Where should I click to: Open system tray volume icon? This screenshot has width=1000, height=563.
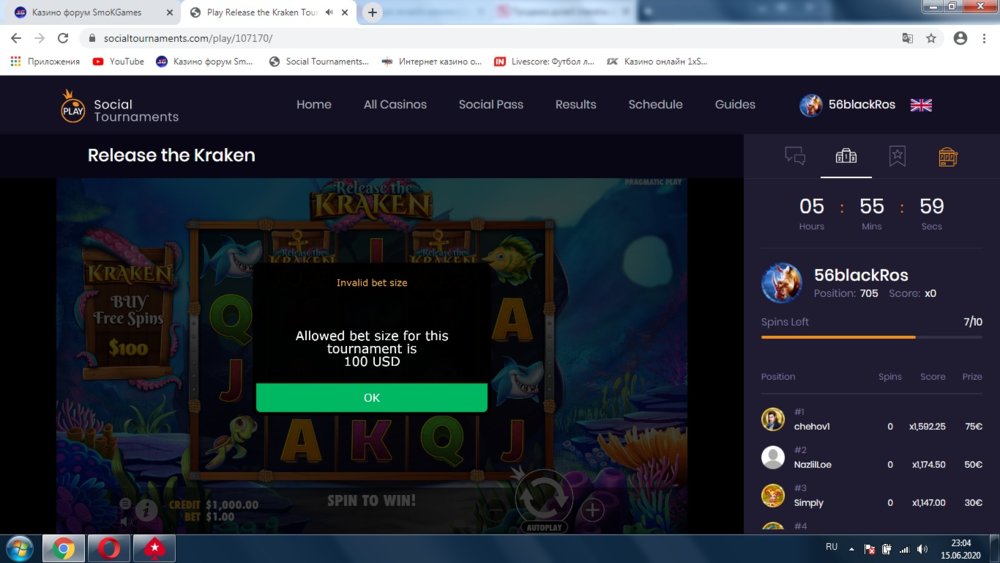click(922, 549)
